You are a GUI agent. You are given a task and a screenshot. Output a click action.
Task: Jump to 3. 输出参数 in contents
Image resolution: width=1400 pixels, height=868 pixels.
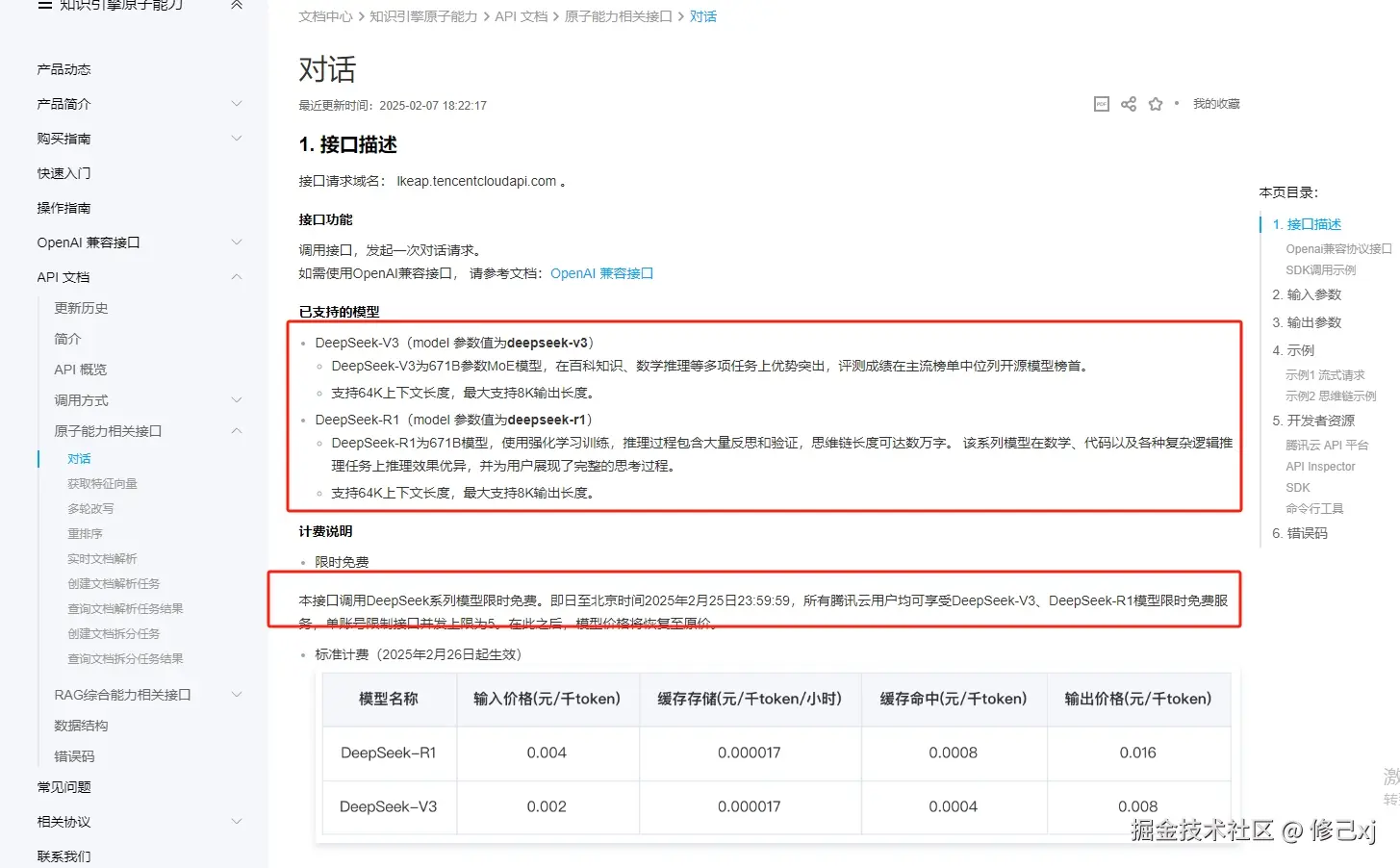click(x=1306, y=322)
